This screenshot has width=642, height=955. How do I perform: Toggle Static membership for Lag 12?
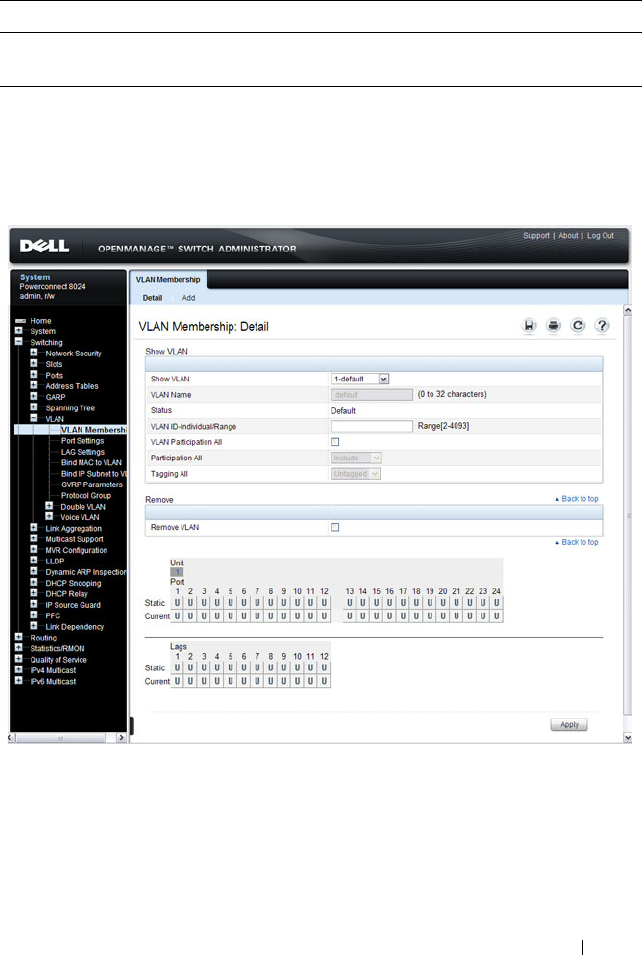click(x=324, y=668)
